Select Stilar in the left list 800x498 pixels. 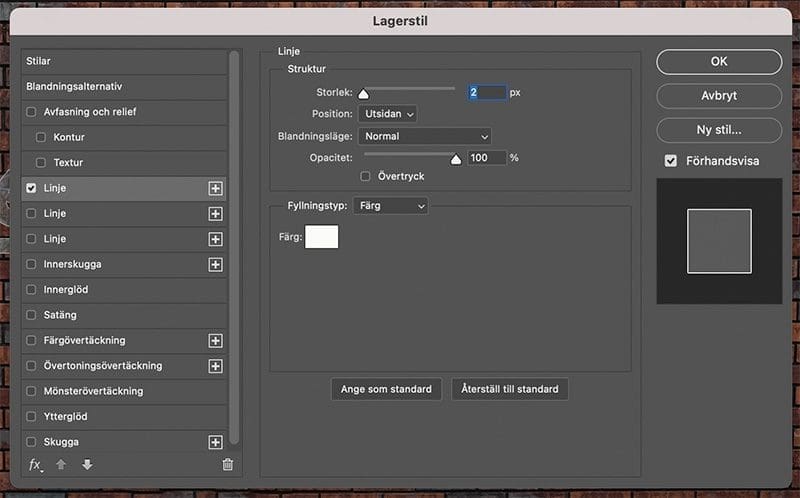pyautogui.click(x=124, y=61)
